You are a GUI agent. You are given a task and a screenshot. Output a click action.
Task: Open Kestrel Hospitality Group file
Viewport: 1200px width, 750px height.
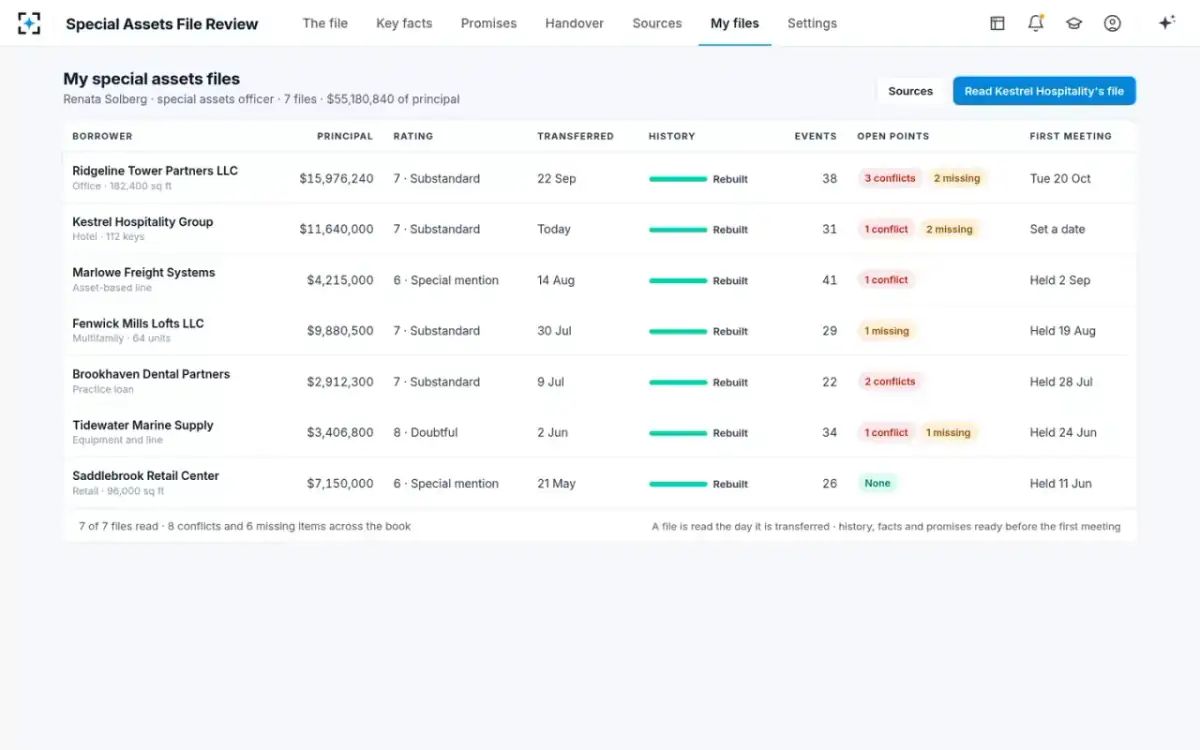[143, 222]
